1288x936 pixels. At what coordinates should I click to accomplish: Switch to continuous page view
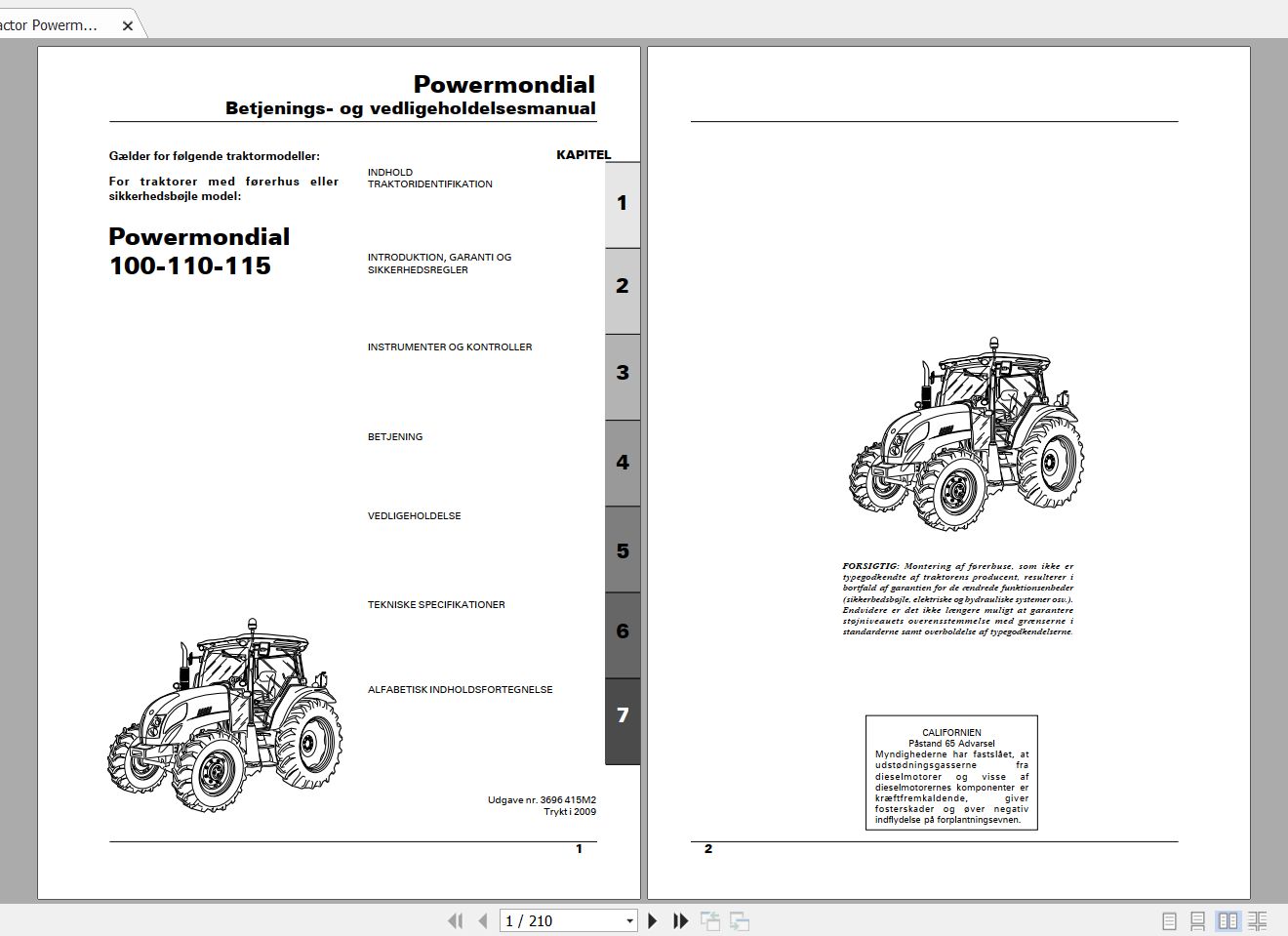point(1198,920)
